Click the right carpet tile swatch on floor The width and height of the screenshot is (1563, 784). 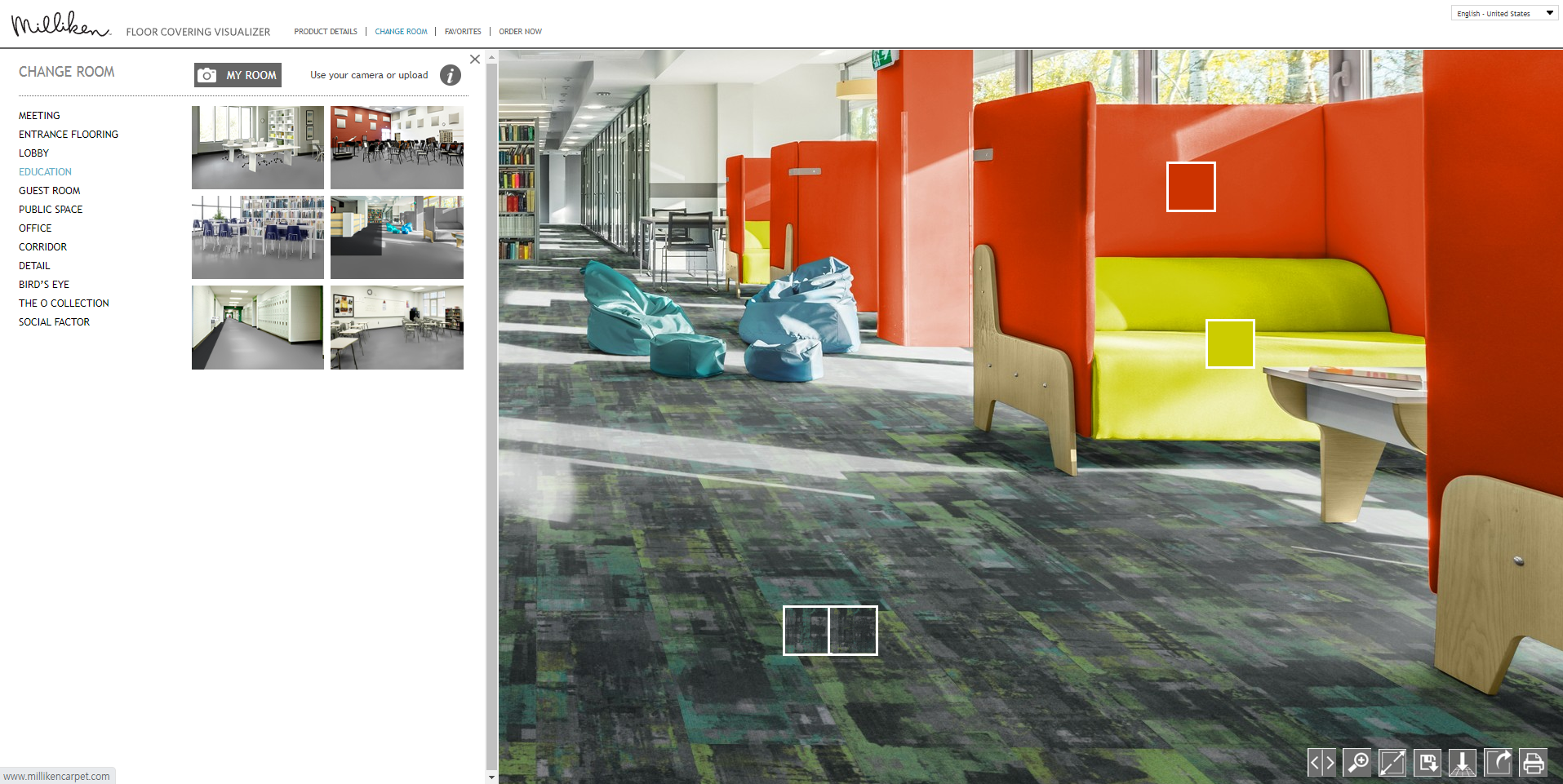(854, 631)
